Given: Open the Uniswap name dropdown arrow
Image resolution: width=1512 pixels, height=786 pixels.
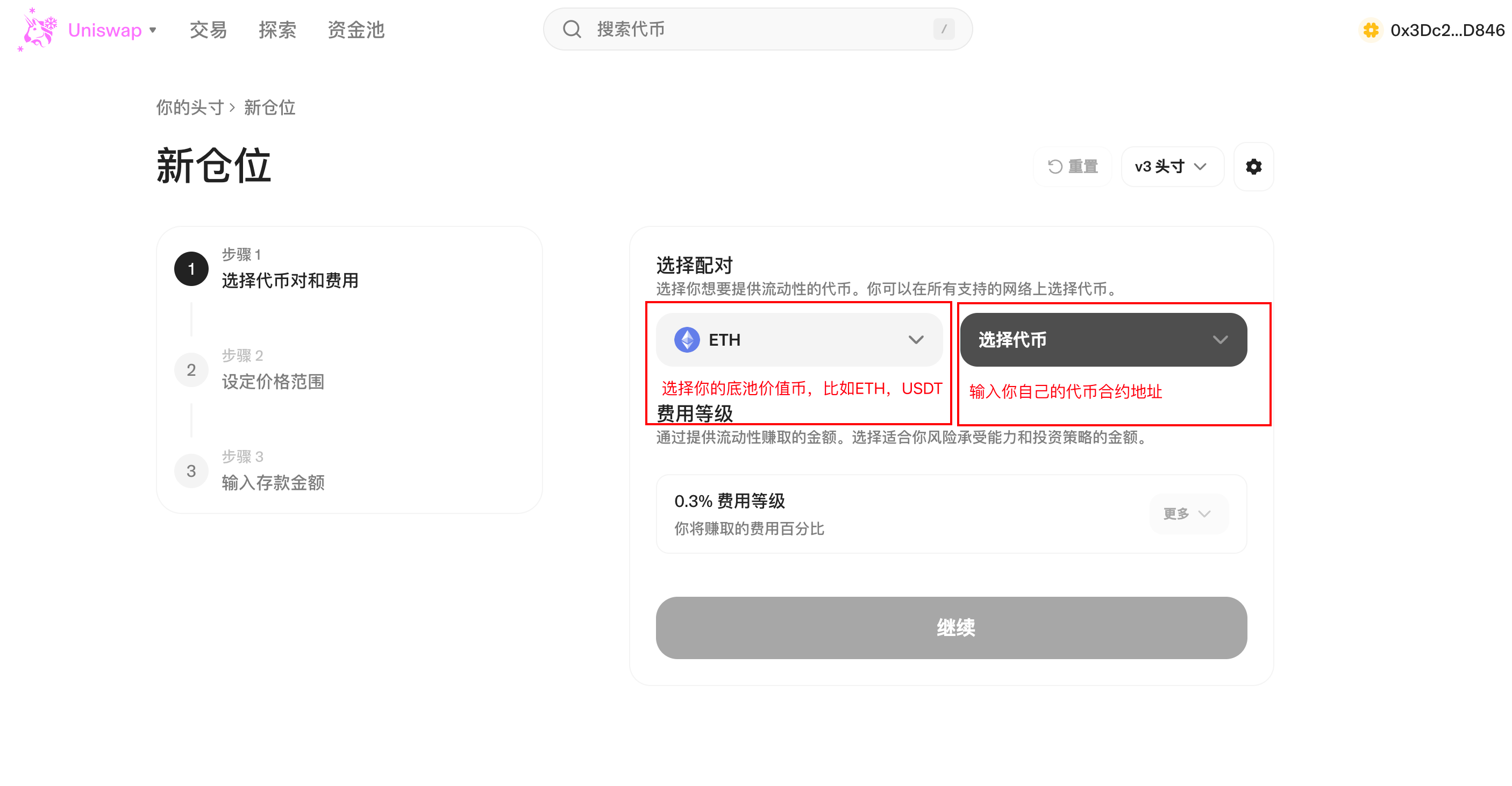Looking at the screenshot, I should coord(153,30).
